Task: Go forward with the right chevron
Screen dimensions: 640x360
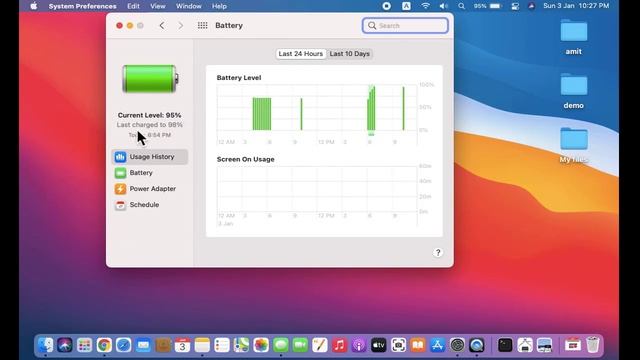Action: (180, 25)
